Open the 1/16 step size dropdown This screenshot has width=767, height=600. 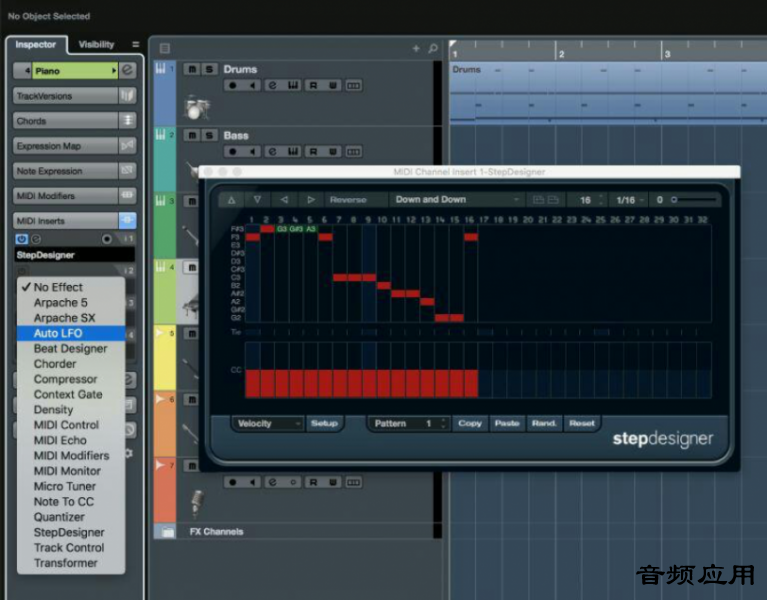(630, 200)
